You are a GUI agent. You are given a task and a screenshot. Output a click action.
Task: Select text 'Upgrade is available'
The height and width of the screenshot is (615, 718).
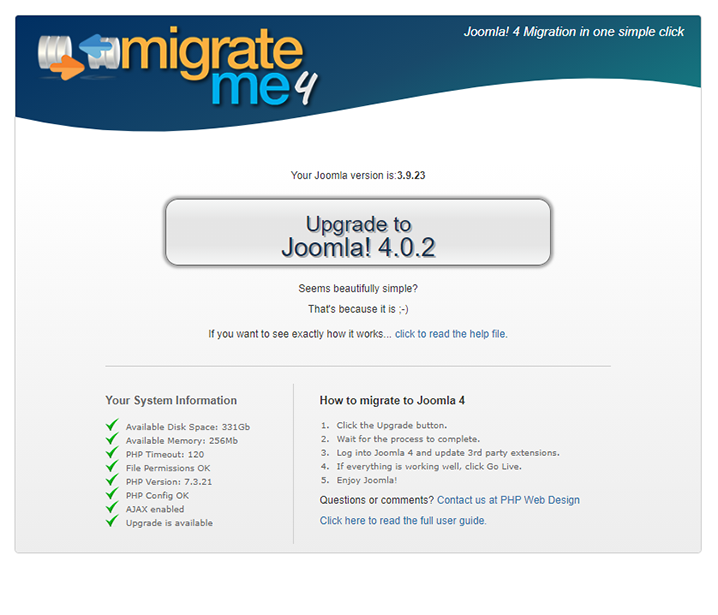169,523
